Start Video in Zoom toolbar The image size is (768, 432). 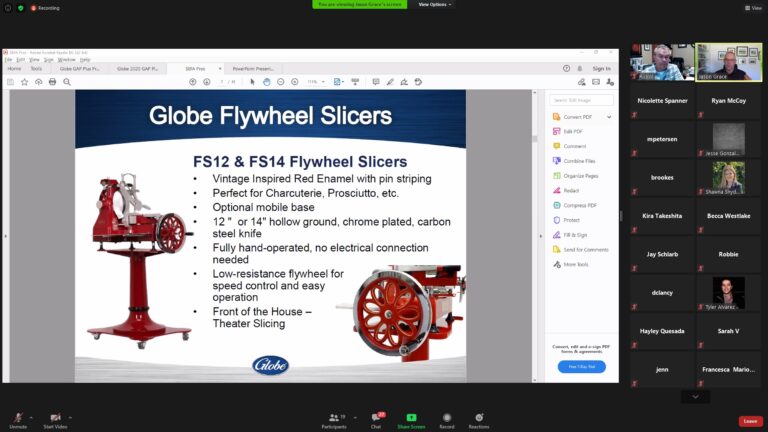tap(55, 420)
